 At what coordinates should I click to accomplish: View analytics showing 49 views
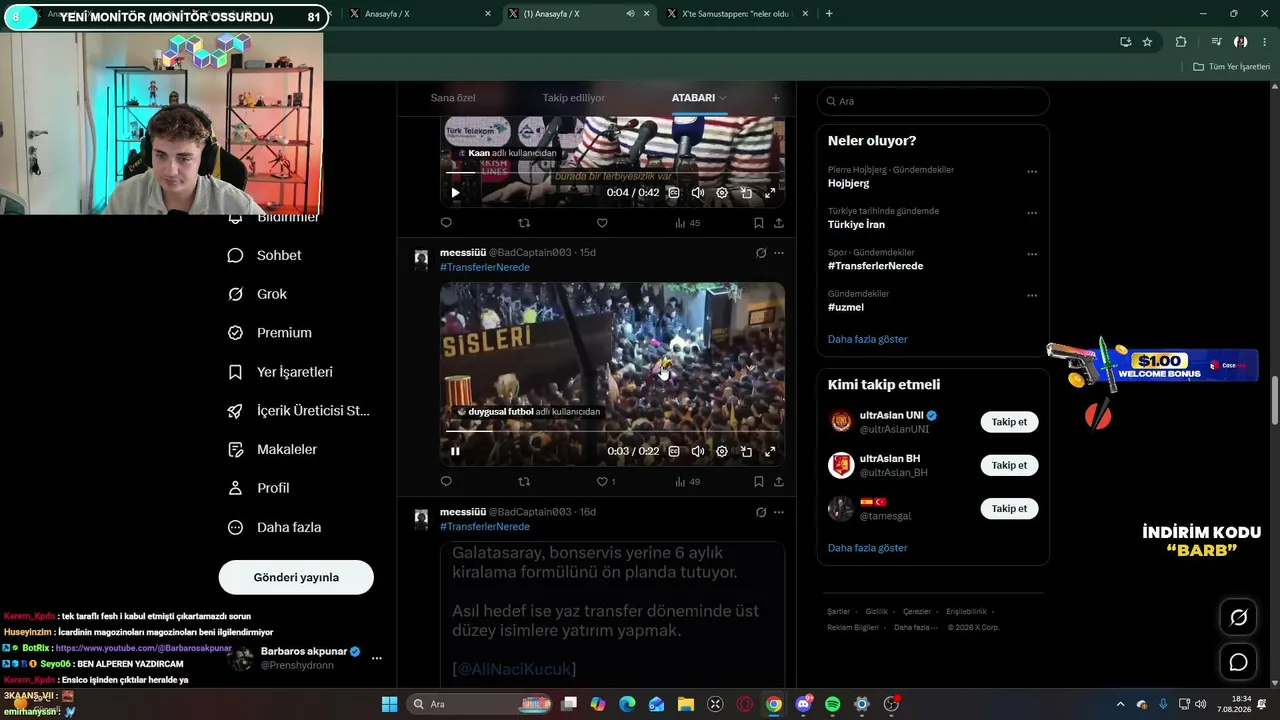point(687,481)
